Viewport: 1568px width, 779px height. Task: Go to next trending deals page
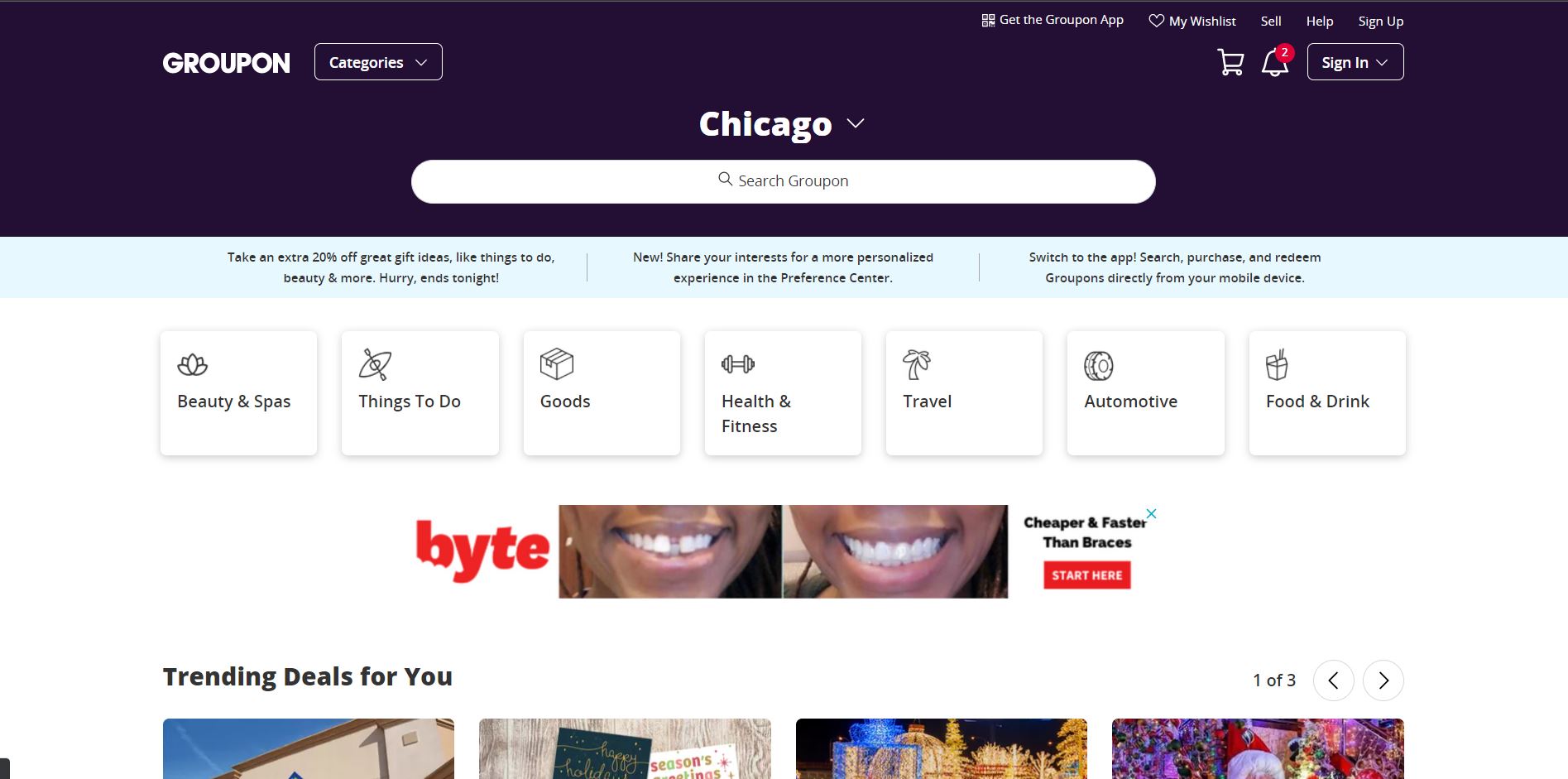tap(1383, 680)
